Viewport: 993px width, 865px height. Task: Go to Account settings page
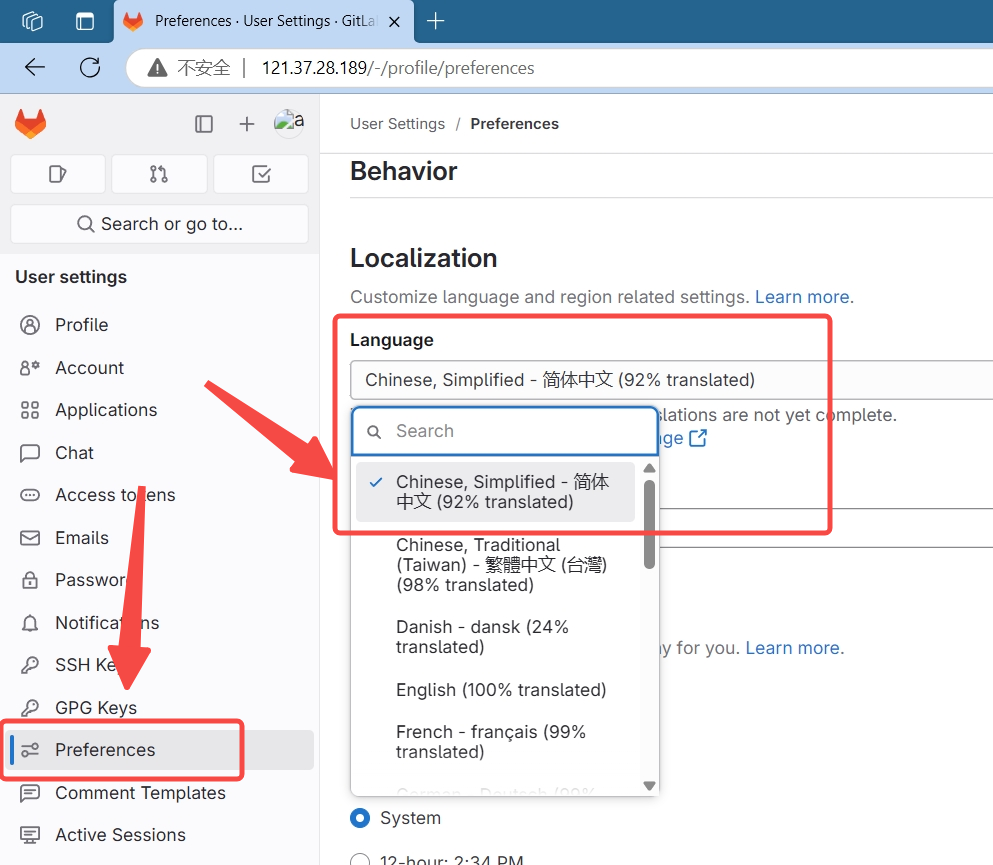[x=90, y=368]
